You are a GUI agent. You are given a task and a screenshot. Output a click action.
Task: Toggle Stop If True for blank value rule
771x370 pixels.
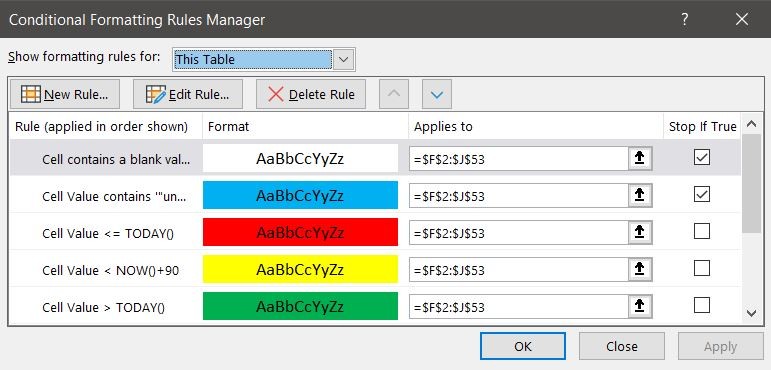pyautogui.click(x=702, y=157)
